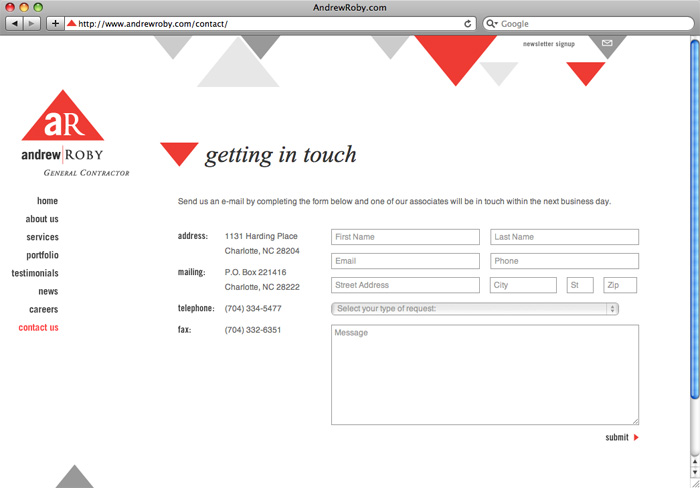Screen dimensions: 700x488
Task: Open the testimonials page
Action: click(35, 273)
